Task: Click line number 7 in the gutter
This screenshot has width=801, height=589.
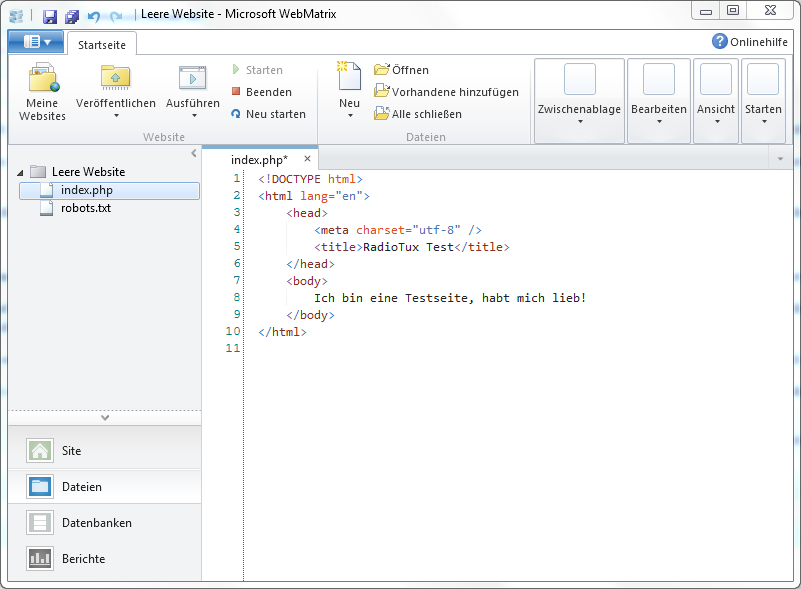Action: tap(237, 280)
